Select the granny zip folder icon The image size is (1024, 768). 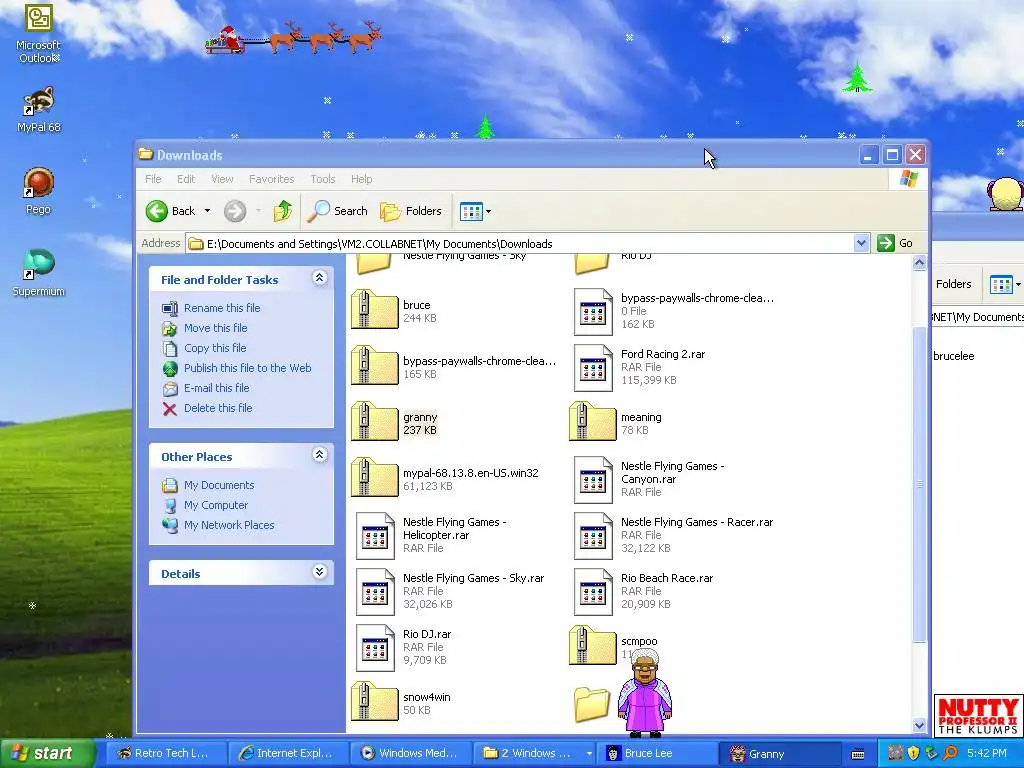click(374, 423)
